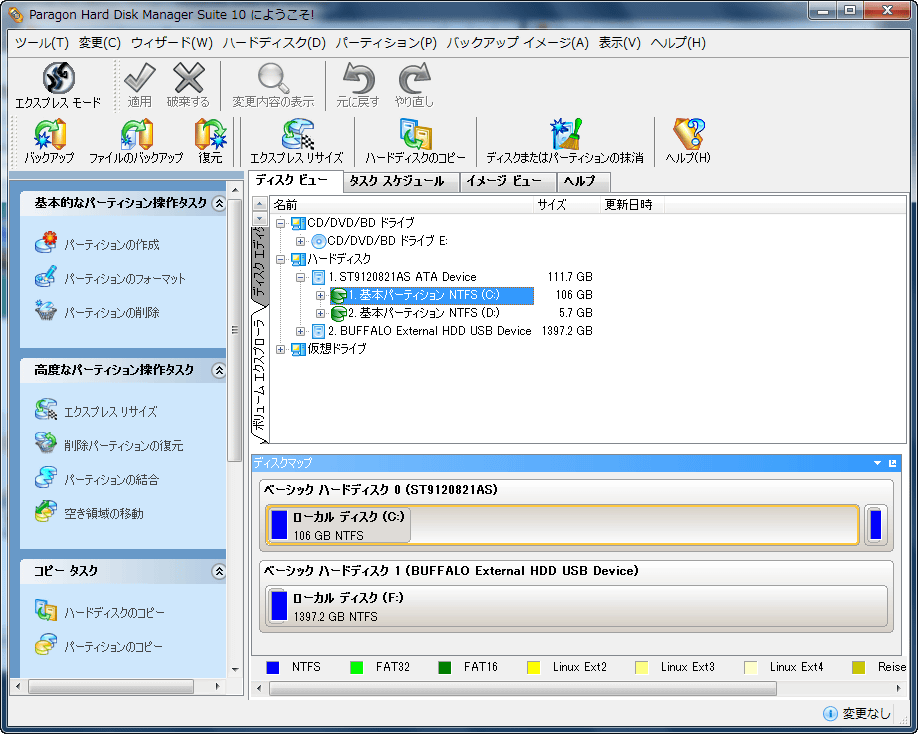Collapse the コピー タスク section
Screen dimensions: 918x734
(219, 571)
